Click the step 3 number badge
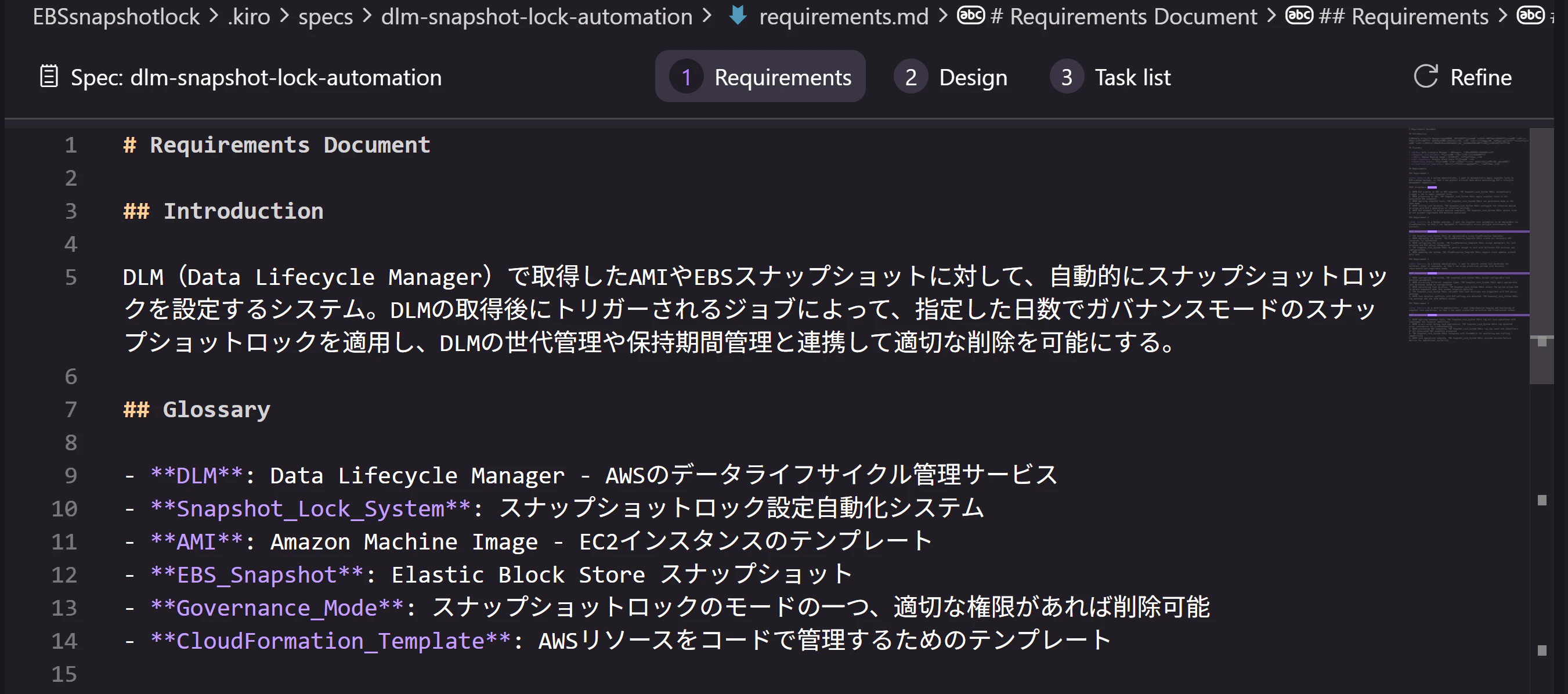This screenshot has height=694, width=1568. click(x=1067, y=77)
